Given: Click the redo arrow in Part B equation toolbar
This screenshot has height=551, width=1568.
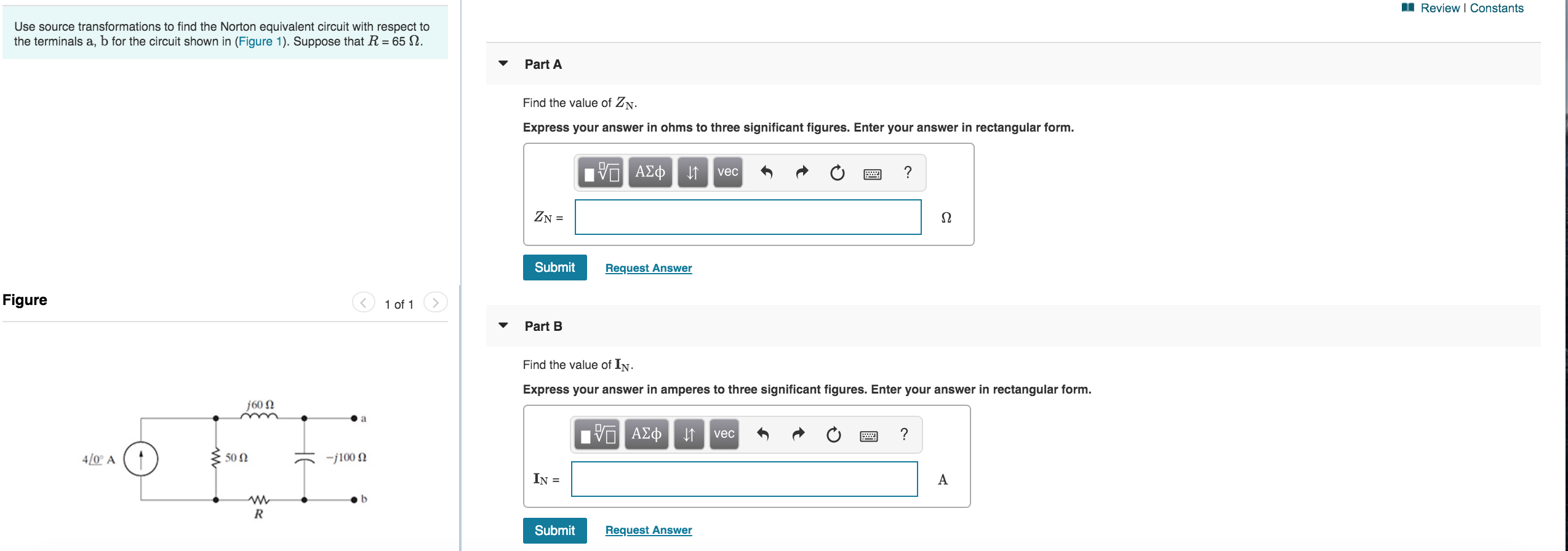Looking at the screenshot, I should 798,435.
